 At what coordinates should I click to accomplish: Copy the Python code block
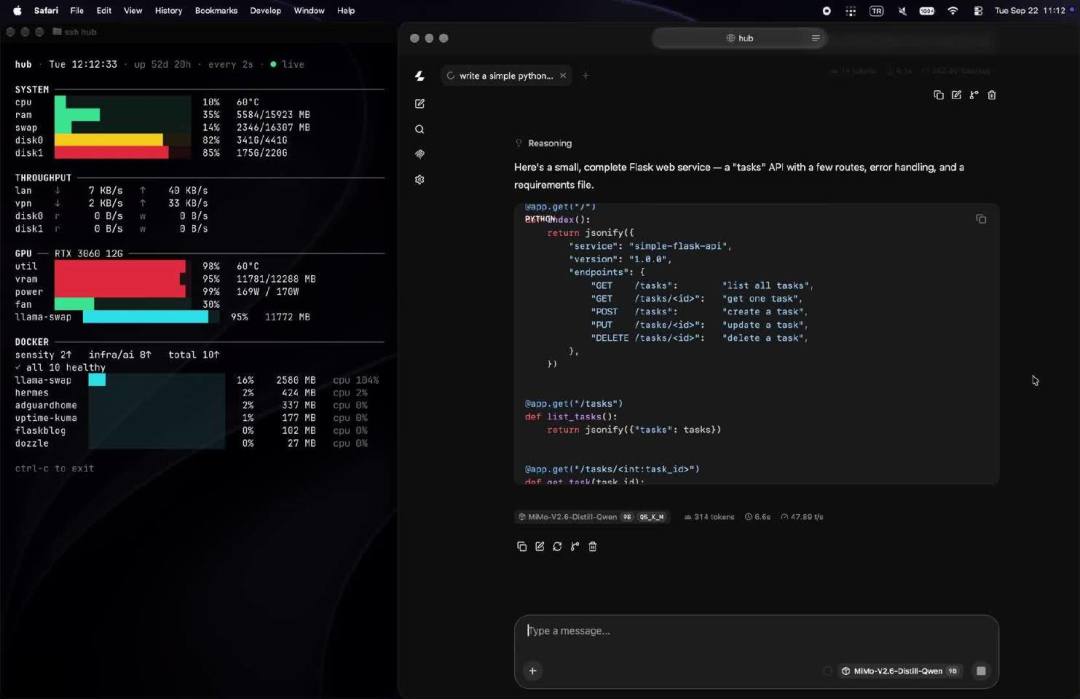tap(981, 219)
